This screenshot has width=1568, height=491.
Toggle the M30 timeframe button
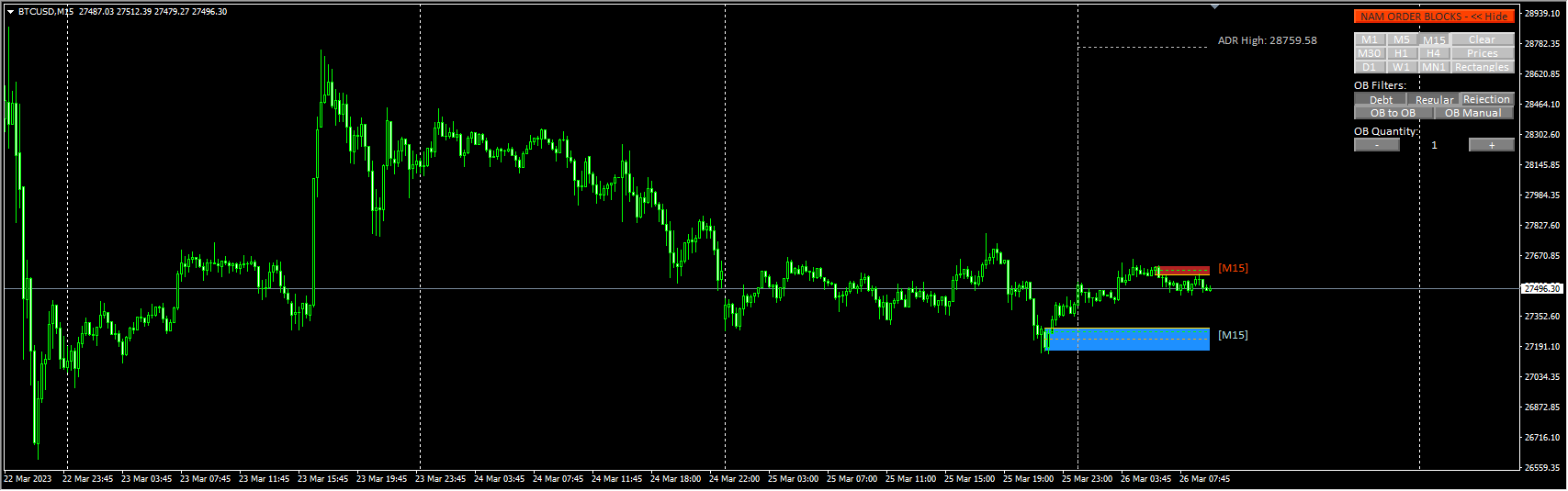1370,53
